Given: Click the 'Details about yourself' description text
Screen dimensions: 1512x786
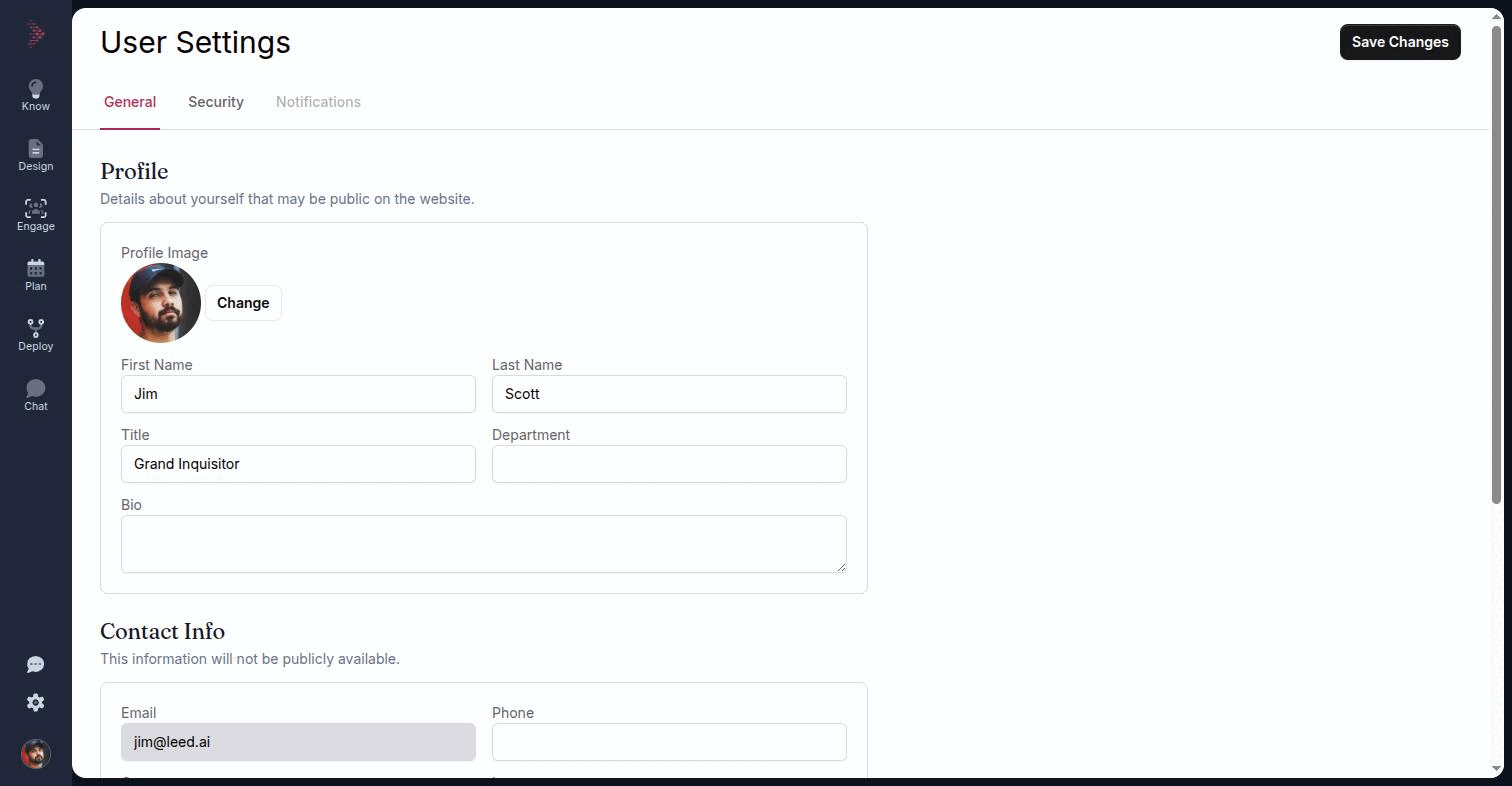Looking at the screenshot, I should (x=287, y=199).
